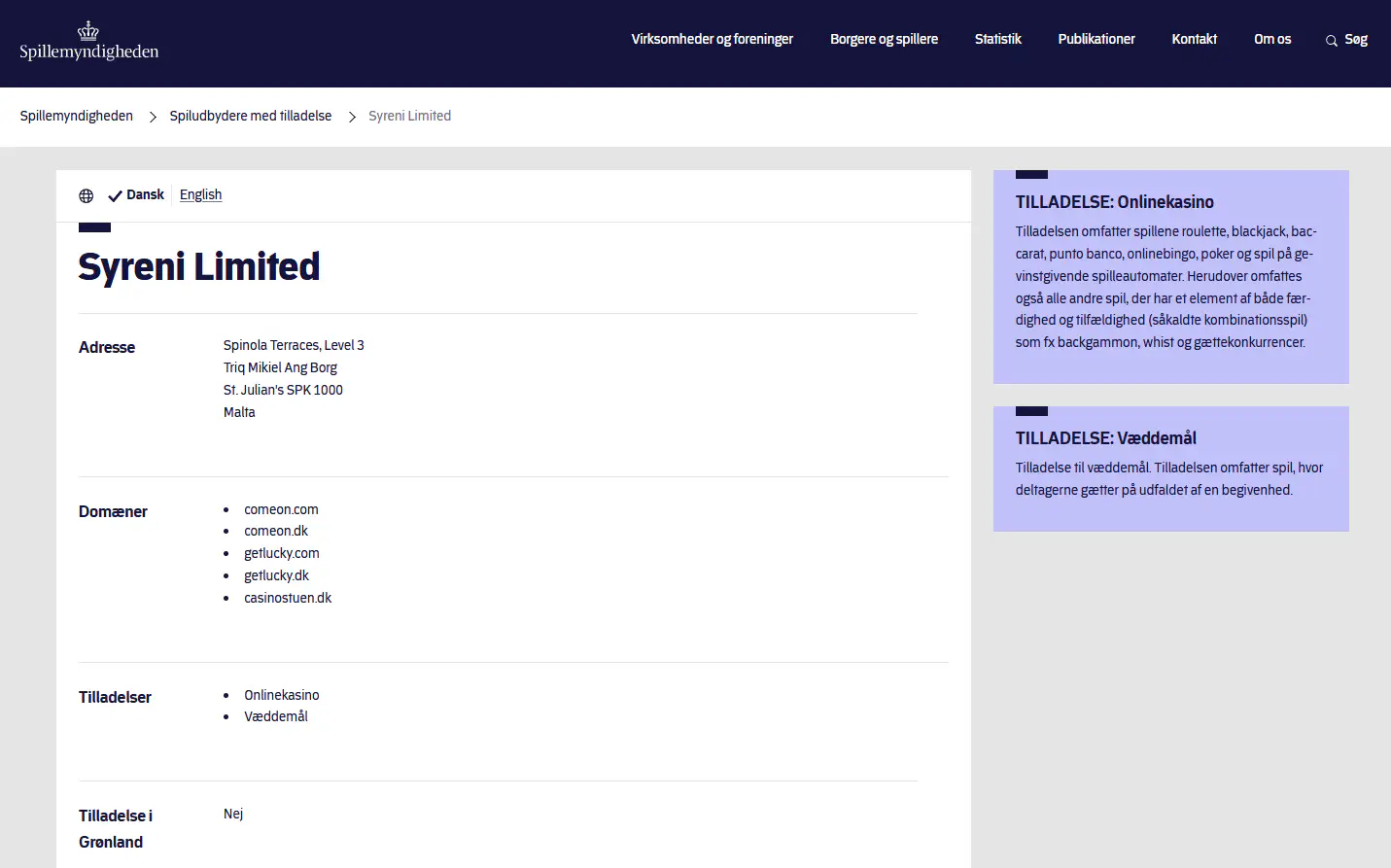Screen dimensions: 1391x868
Task: Click the comeon.com domain entry
Action: [x=281, y=509]
